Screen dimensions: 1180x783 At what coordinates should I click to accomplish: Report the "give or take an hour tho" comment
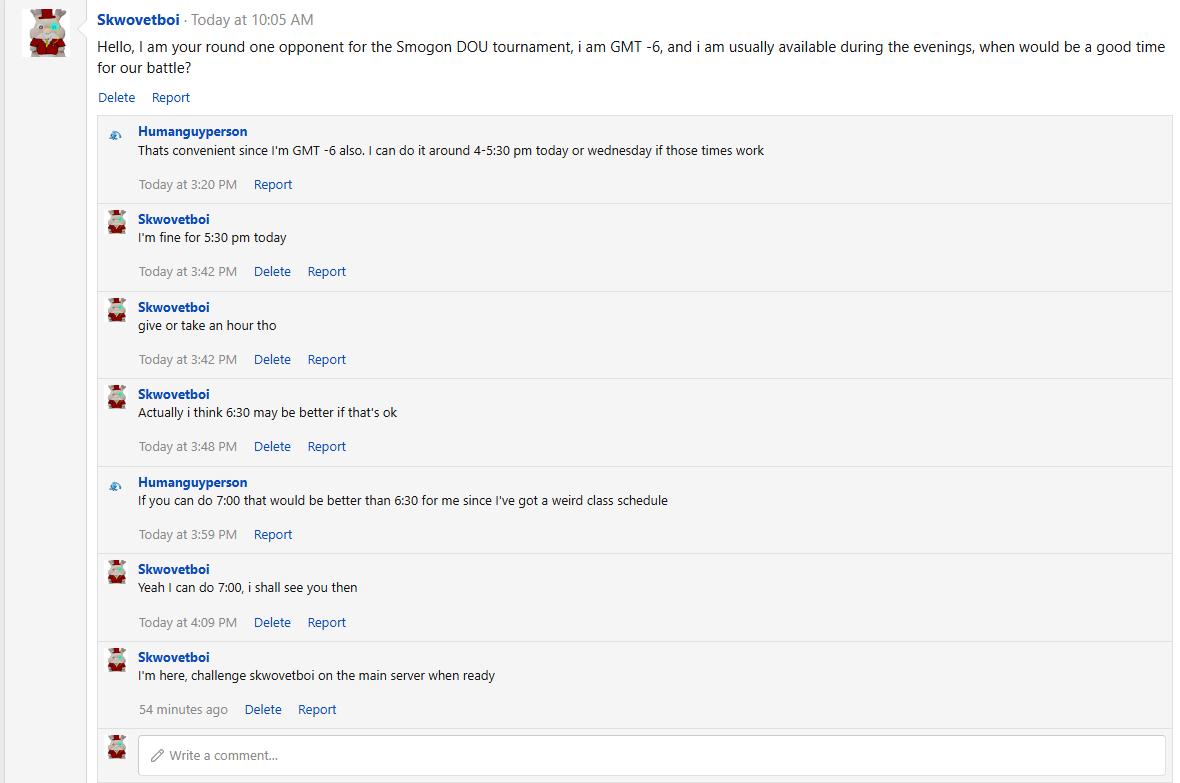327,360
